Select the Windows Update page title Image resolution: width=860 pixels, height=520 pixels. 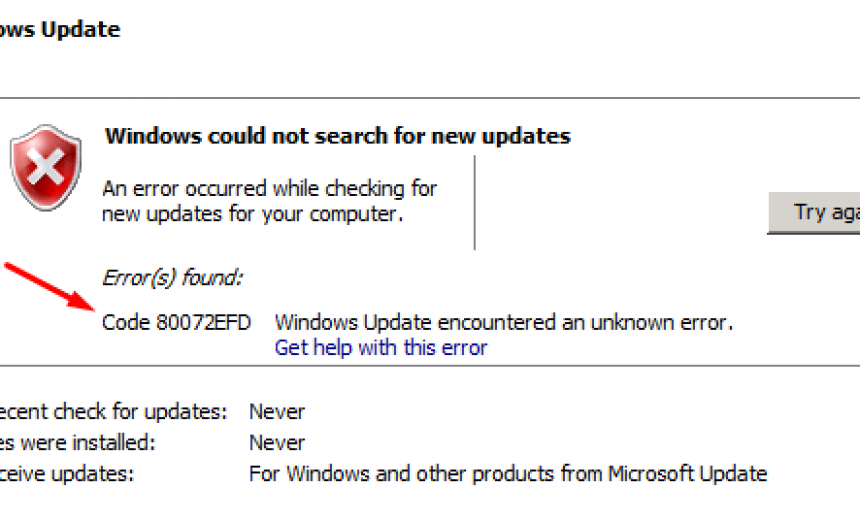click(60, 29)
